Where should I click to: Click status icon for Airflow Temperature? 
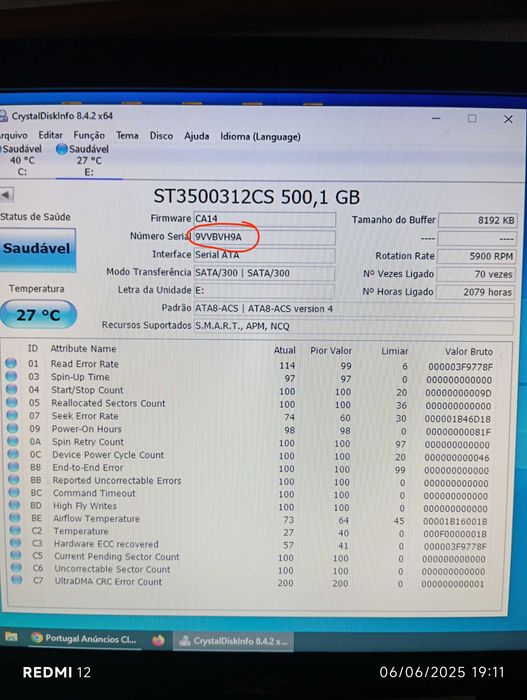[x=15, y=517]
